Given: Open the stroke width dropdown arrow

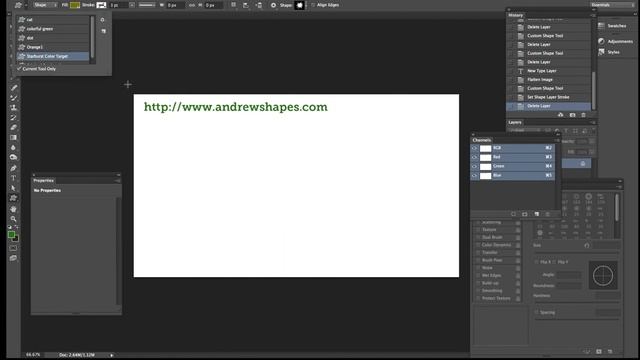Looking at the screenshot, I should 132,5.
